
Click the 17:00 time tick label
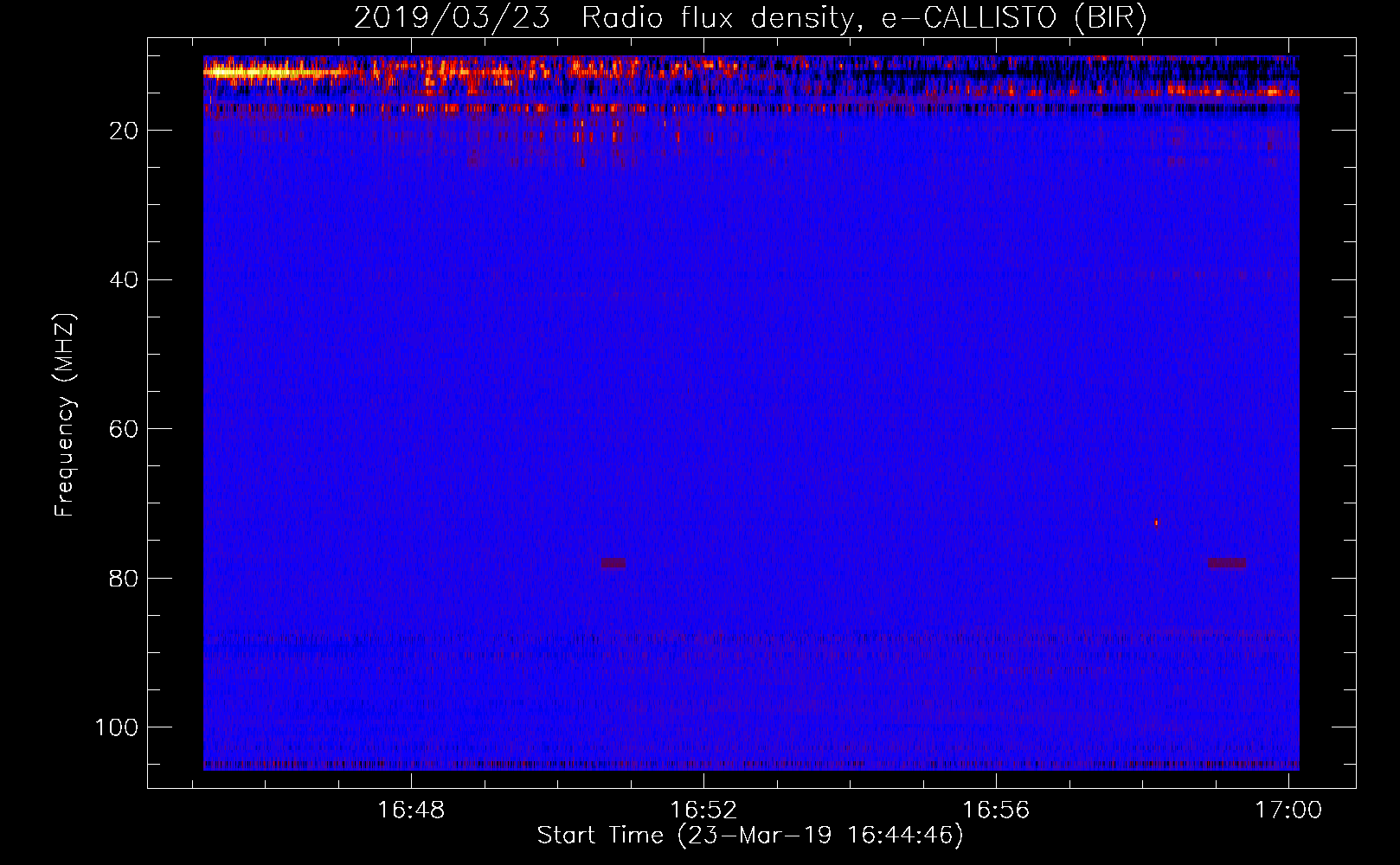pyautogui.click(x=1288, y=811)
